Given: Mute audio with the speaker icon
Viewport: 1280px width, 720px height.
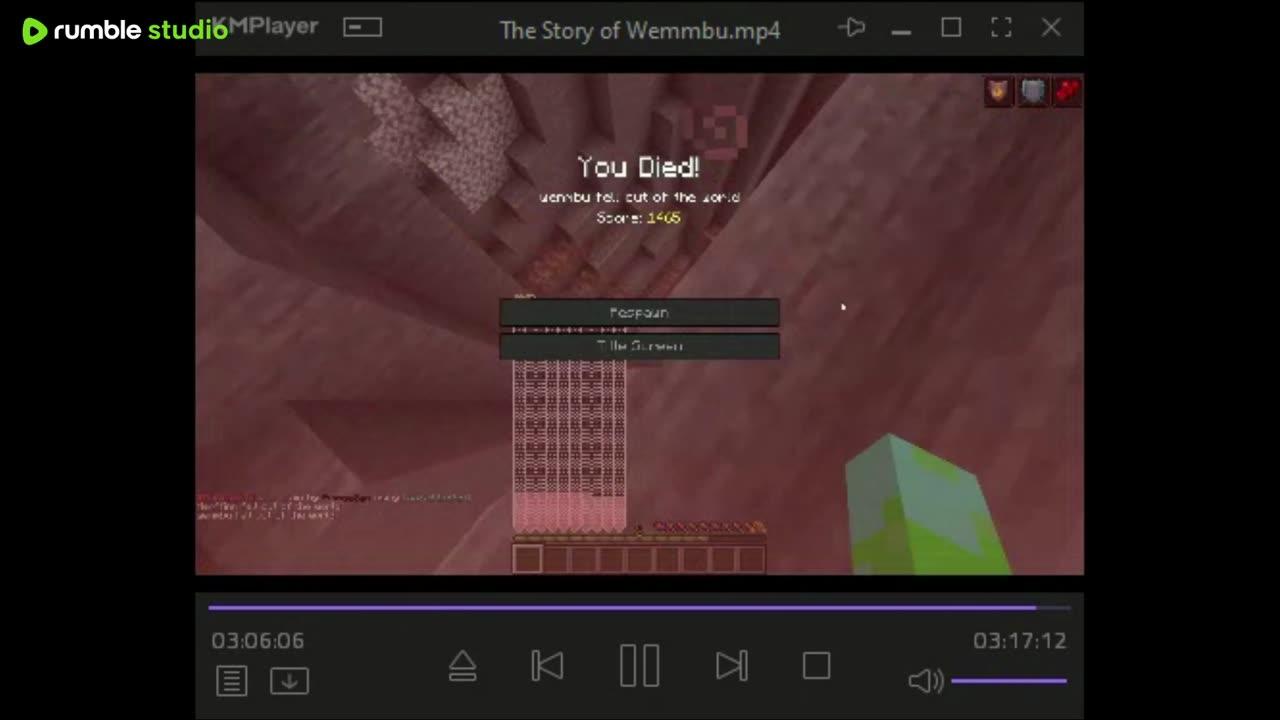Looking at the screenshot, I should [x=925, y=681].
